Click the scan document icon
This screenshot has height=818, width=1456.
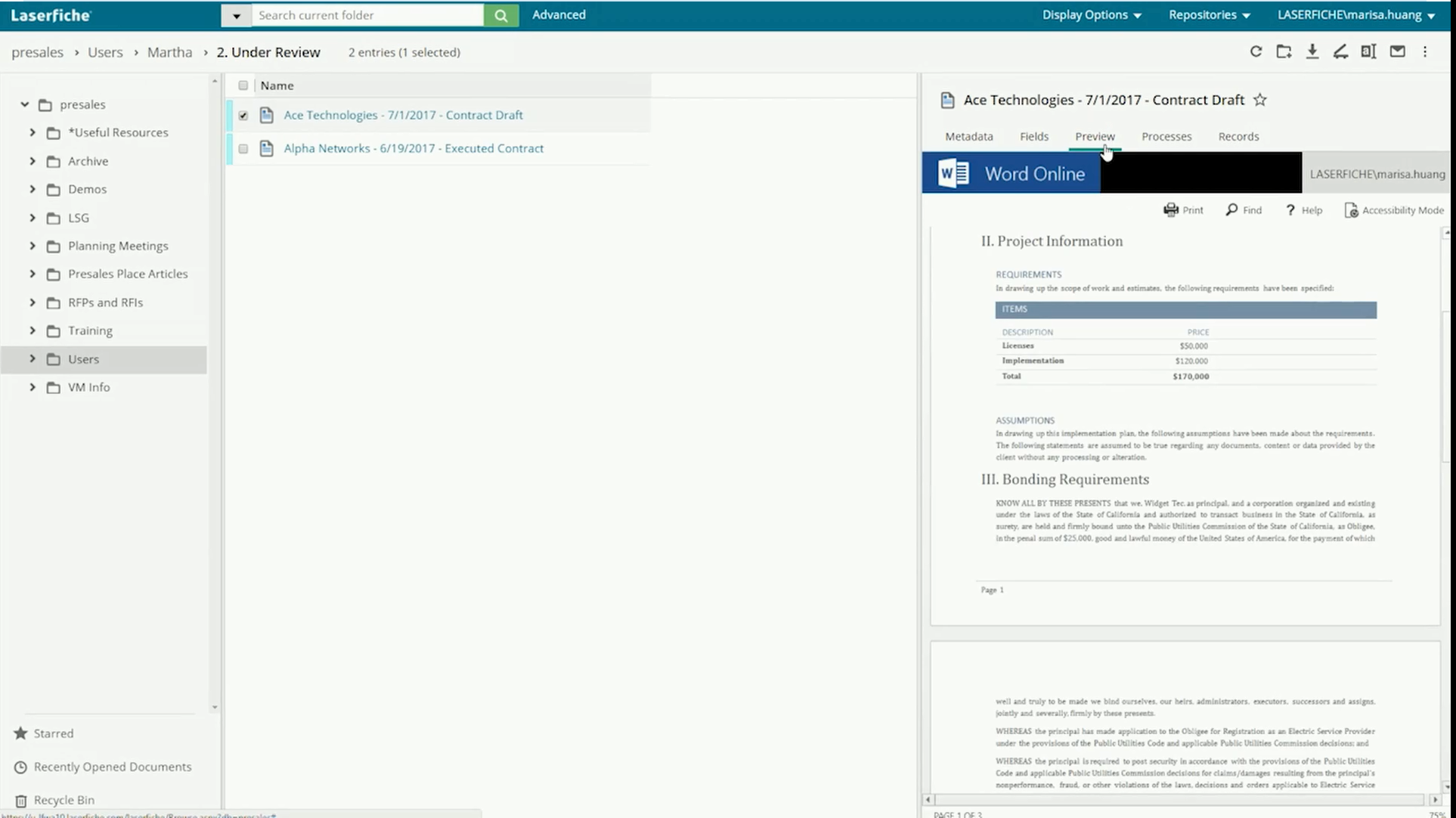(x=1340, y=52)
